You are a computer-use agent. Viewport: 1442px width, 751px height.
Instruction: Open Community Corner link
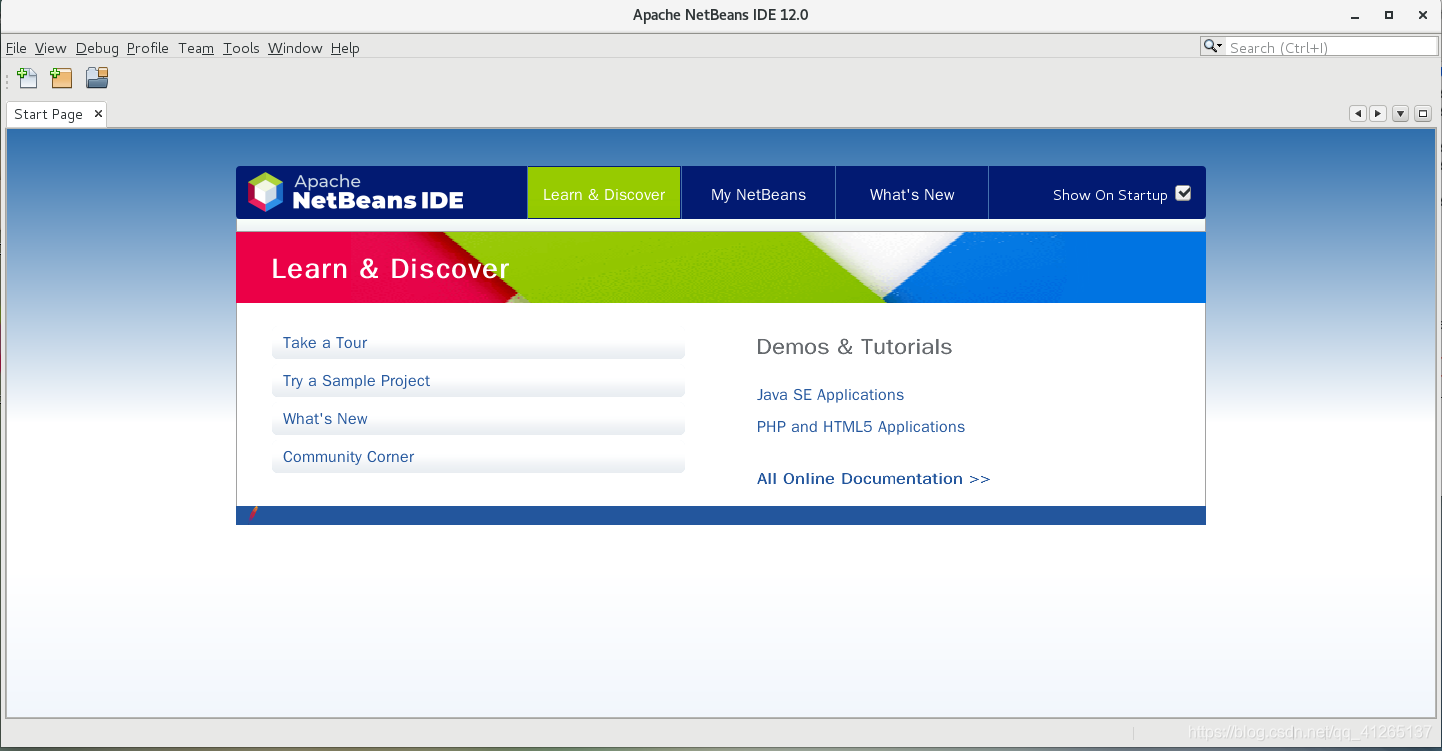click(348, 457)
